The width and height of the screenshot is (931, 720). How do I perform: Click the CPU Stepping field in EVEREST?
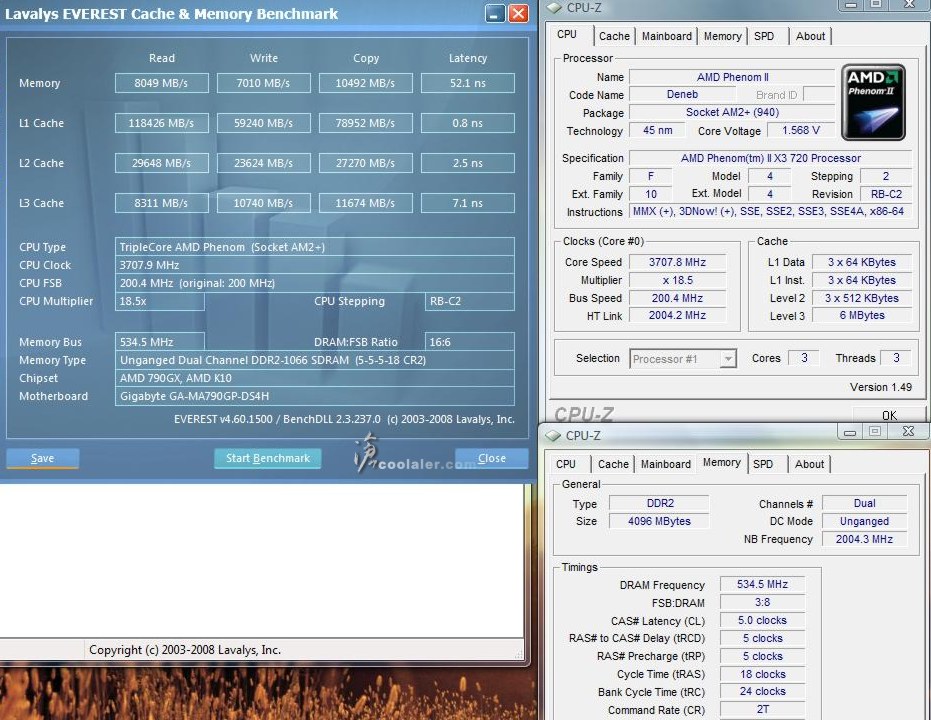470,301
